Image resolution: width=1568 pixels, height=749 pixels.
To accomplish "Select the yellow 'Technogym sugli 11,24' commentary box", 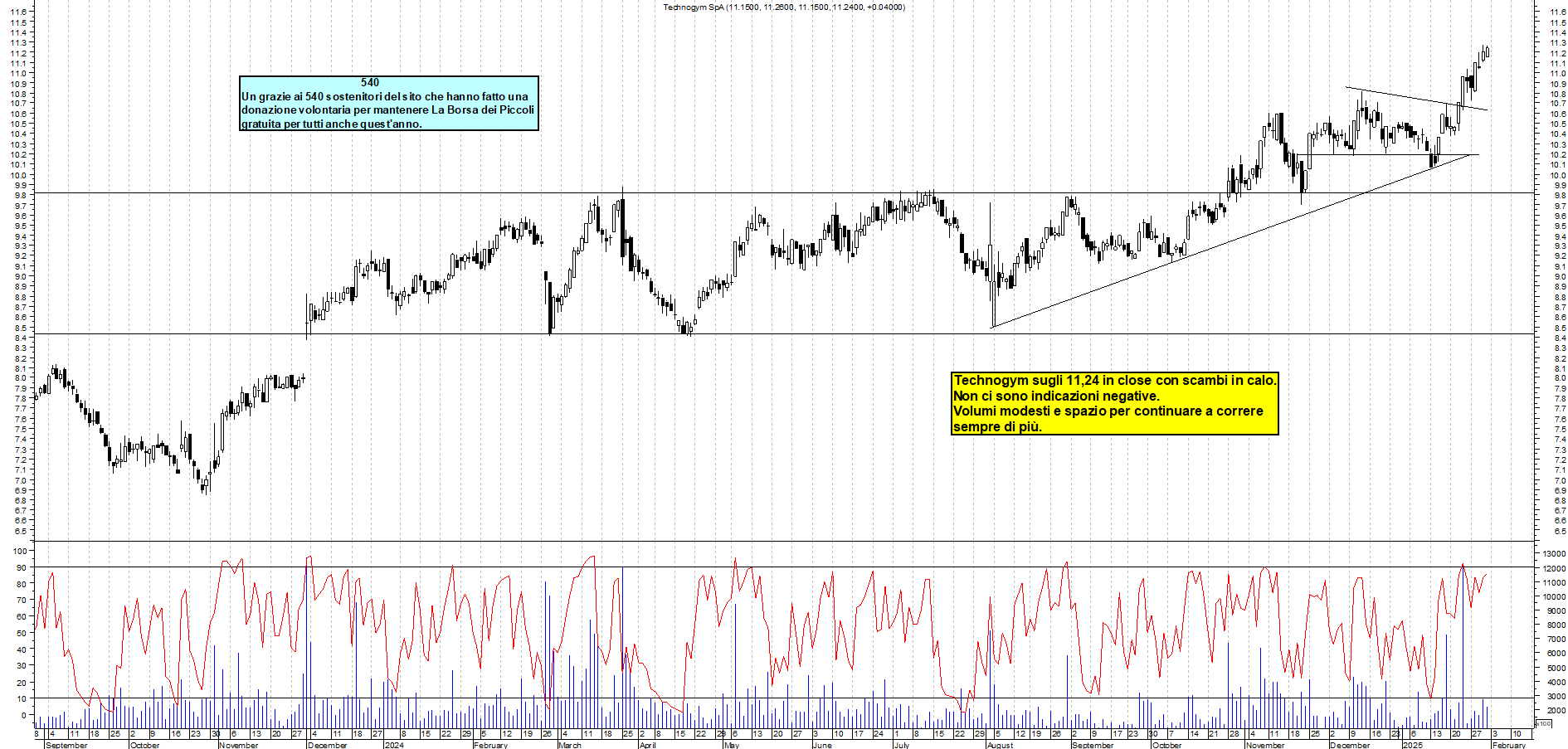I will coord(1115,403).
